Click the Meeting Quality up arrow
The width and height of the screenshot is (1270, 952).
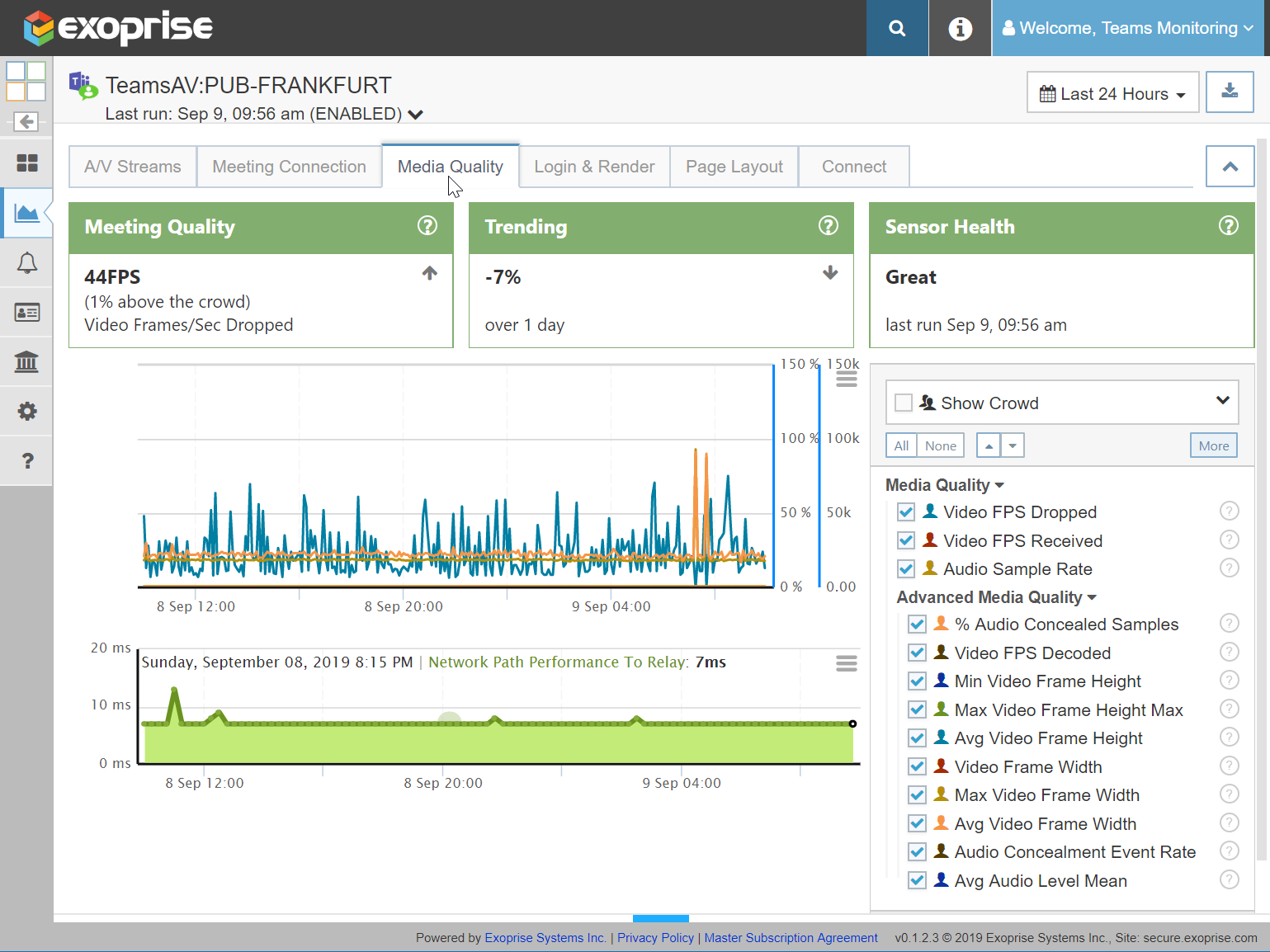point(430,272)
